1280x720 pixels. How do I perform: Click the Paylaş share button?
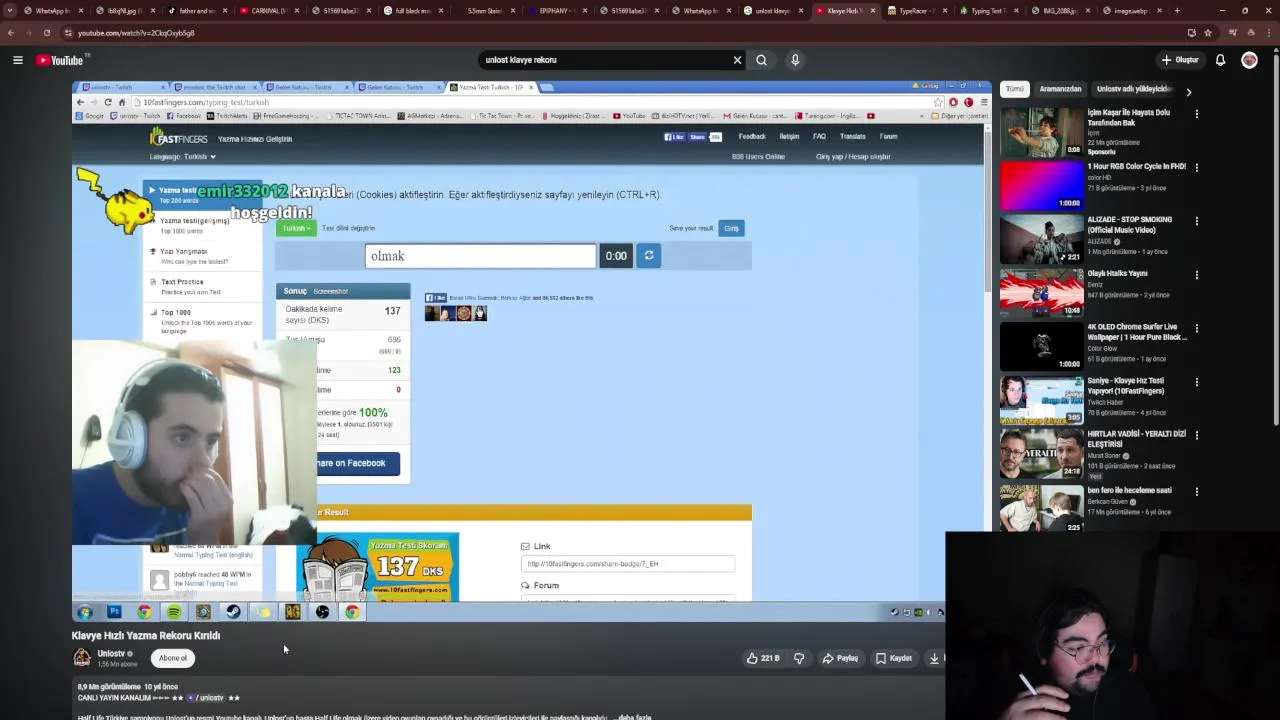pos(840,658)
